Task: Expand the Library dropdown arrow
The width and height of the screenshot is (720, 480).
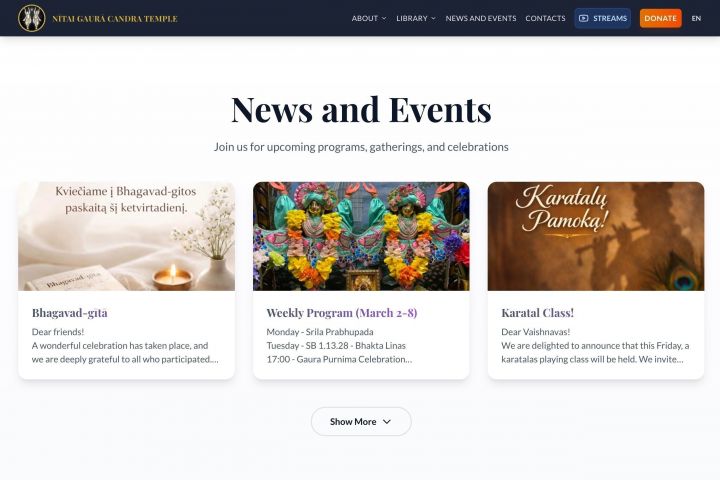Action: [433, 18]
